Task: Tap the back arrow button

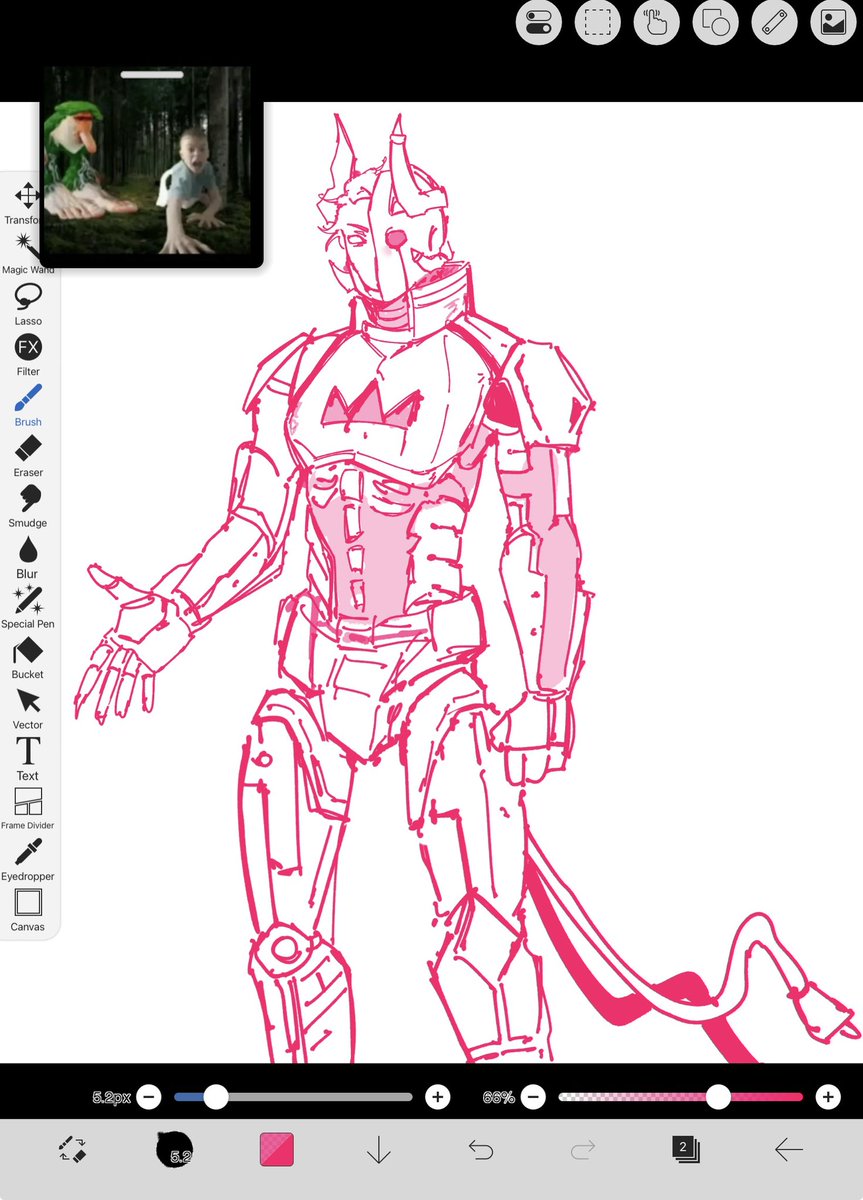Action: 789,1150
